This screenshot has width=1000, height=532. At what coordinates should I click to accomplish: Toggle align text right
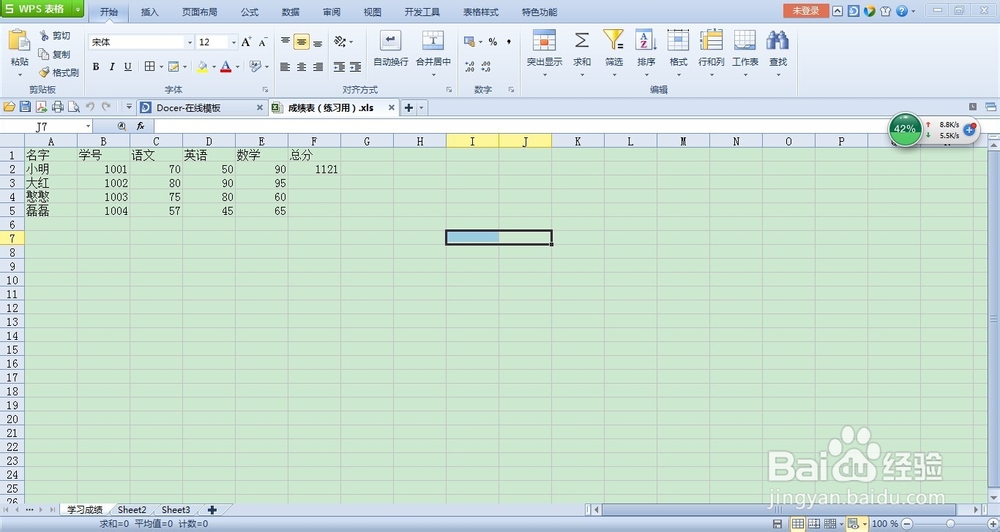click(x=318, y=66)
